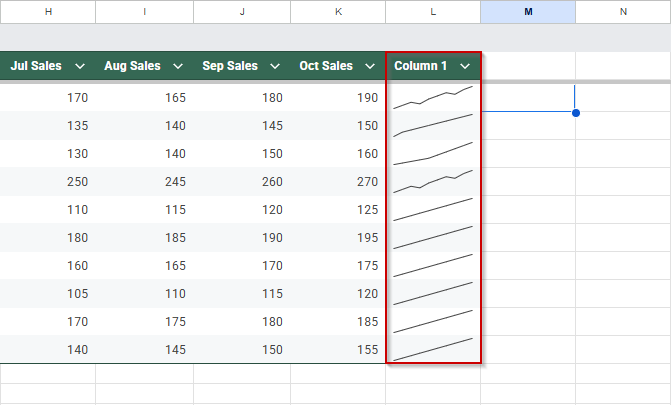Image resolution: width=671 pixels, height=405 pixels.
Task: Select the Jul Sales cell 130
Action: click(x=48, y=154)
